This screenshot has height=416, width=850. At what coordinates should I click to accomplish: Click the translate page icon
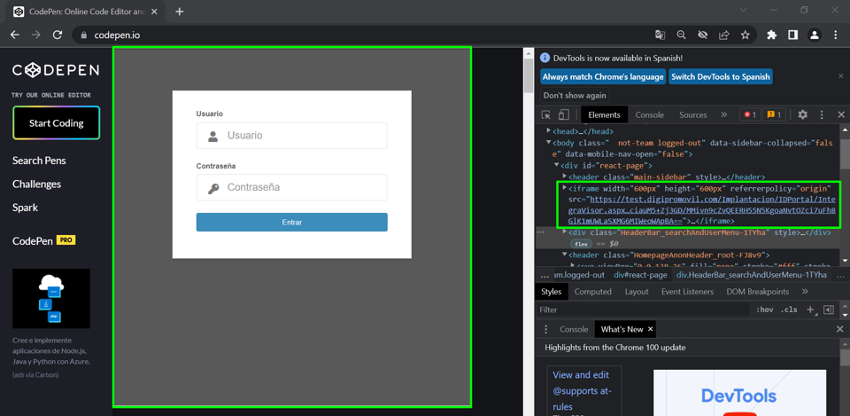pos(660,35)
